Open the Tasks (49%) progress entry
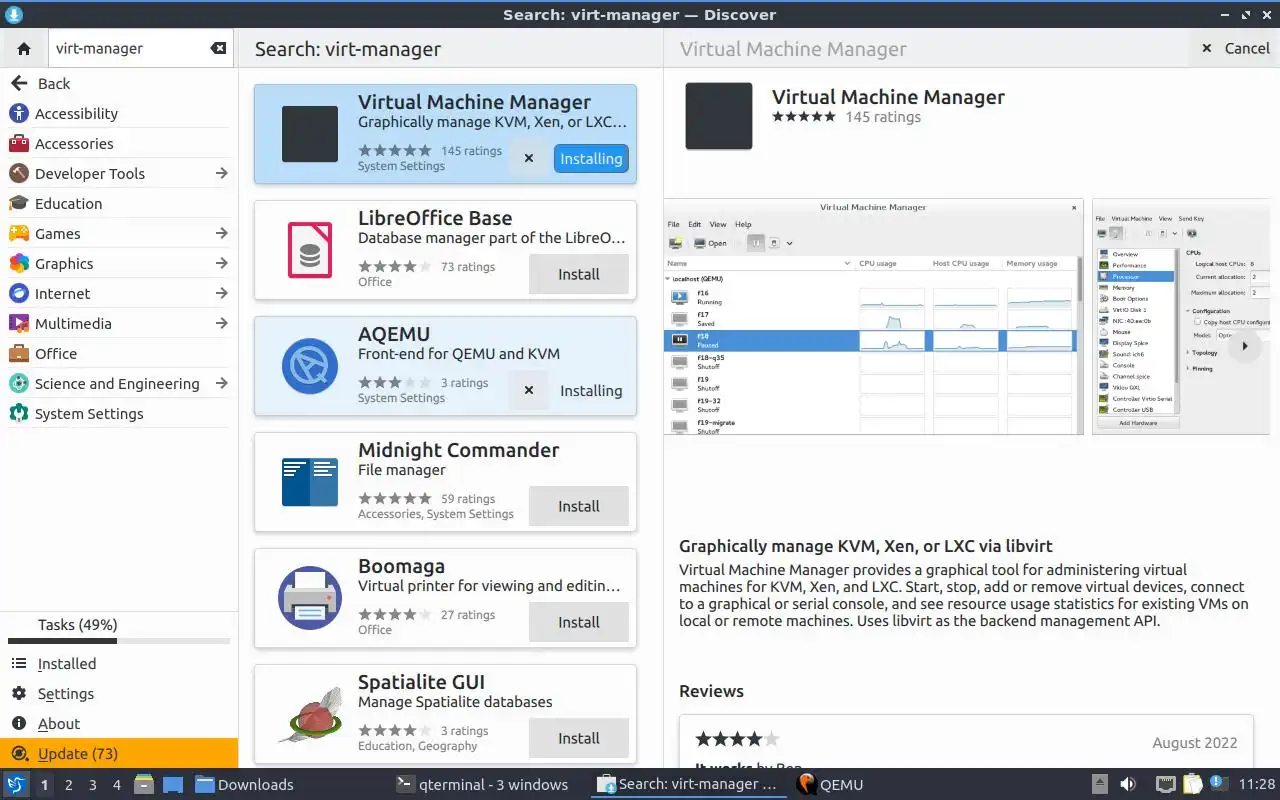 [x=119, y=630]
